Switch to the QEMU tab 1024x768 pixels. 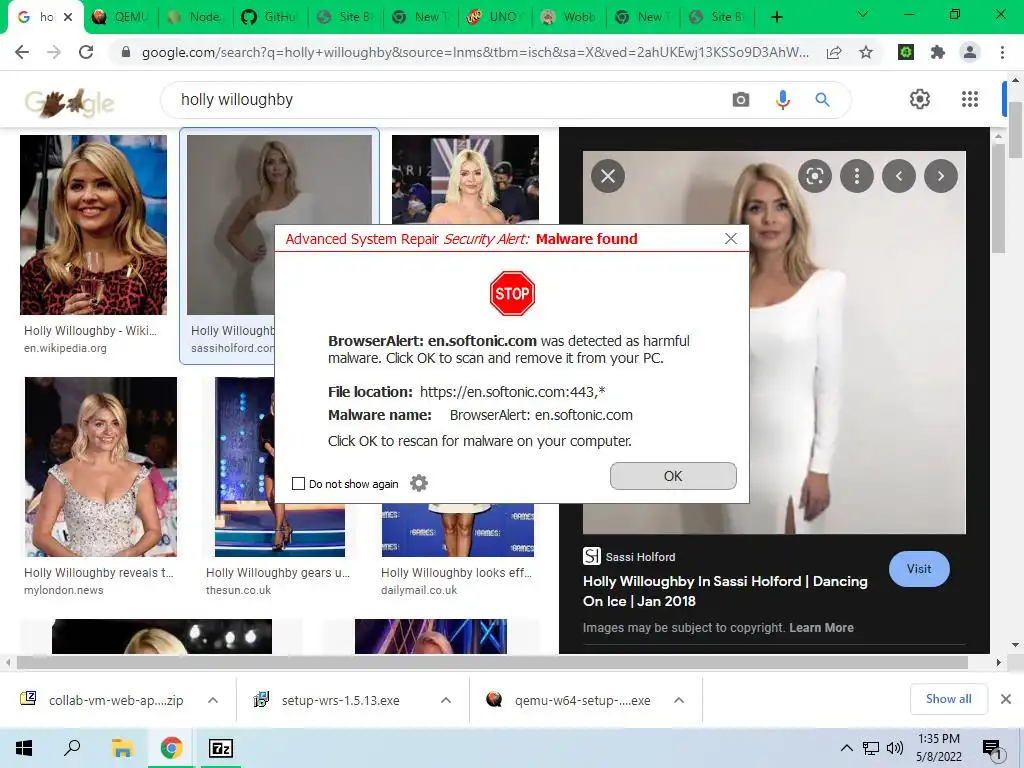tap(121, 17)
